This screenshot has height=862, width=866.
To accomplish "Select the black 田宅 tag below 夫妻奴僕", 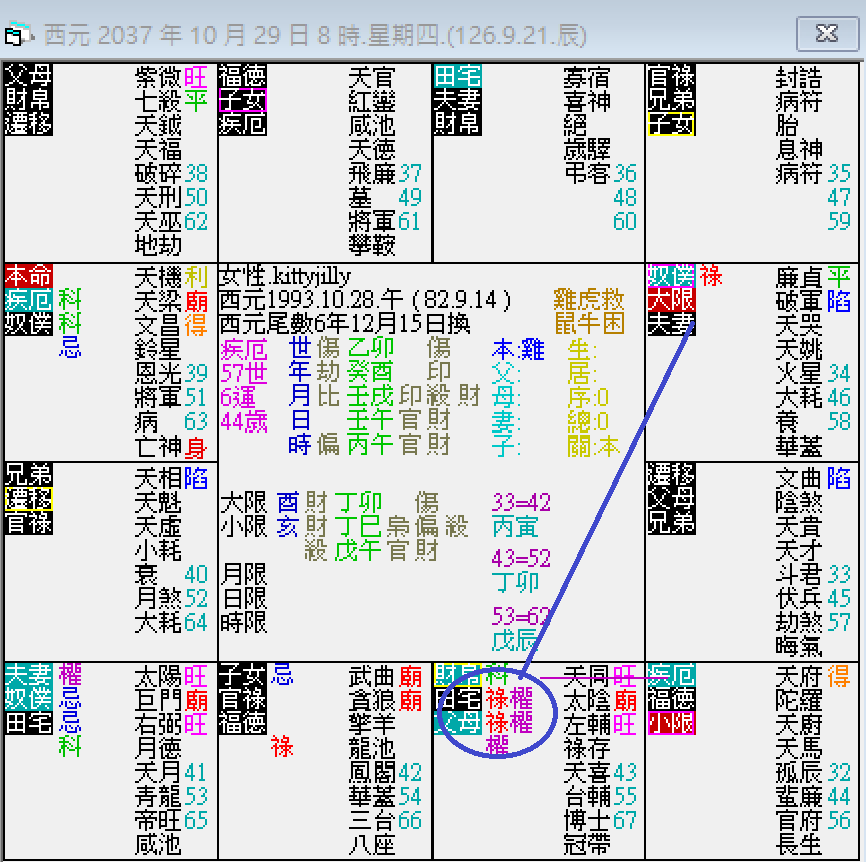I will [x=27, y=722].
